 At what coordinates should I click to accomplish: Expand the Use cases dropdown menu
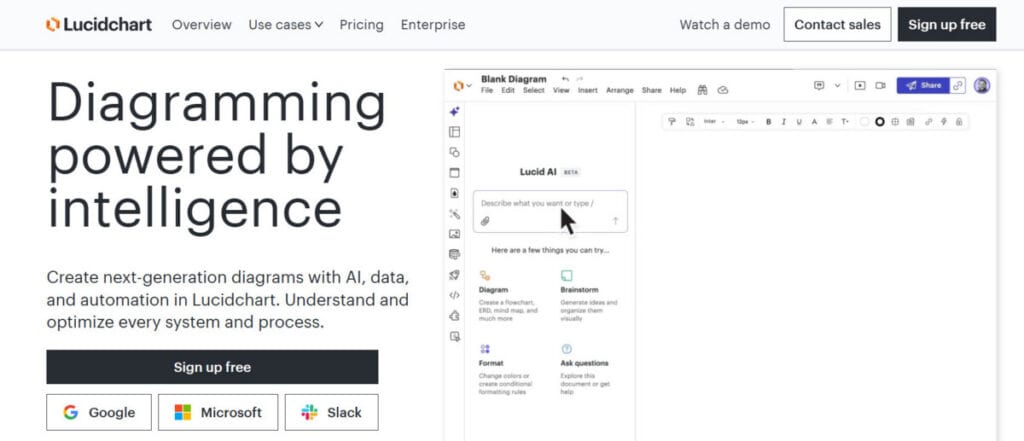(285, 25)
